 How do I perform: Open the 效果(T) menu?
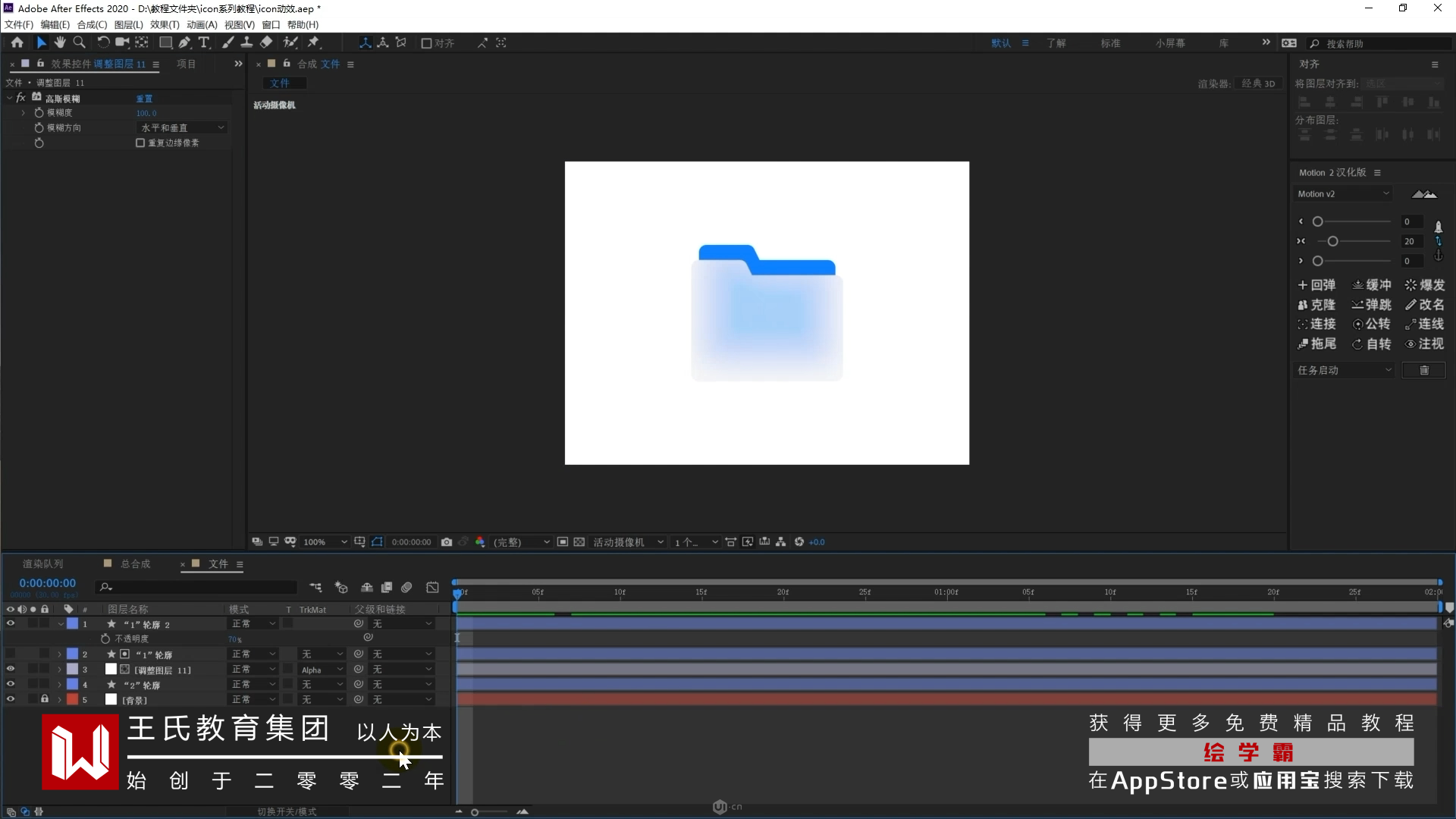pyautogui.click(x=165, y=24)
